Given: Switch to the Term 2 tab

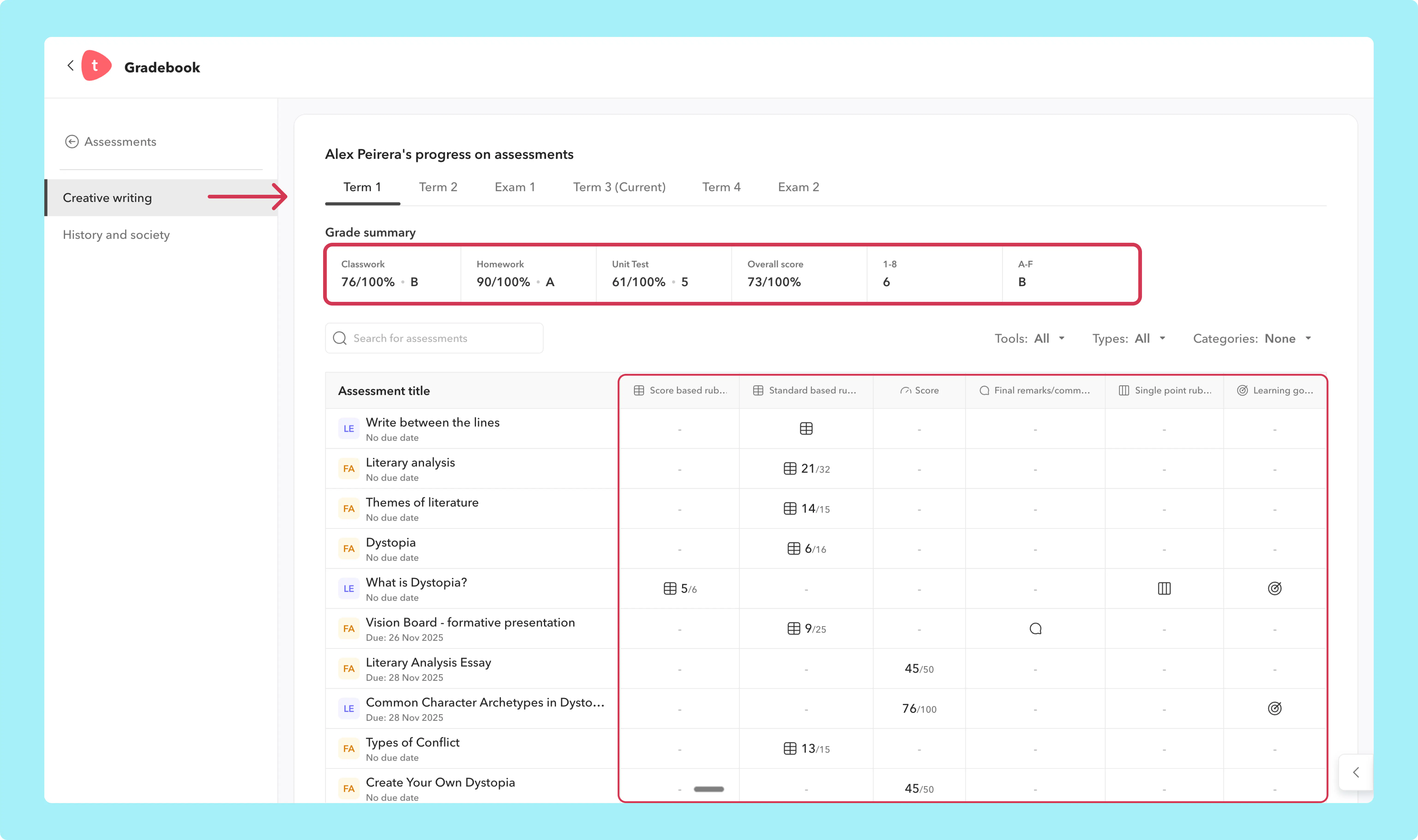Looking at the screenshot, I should 438,187.
